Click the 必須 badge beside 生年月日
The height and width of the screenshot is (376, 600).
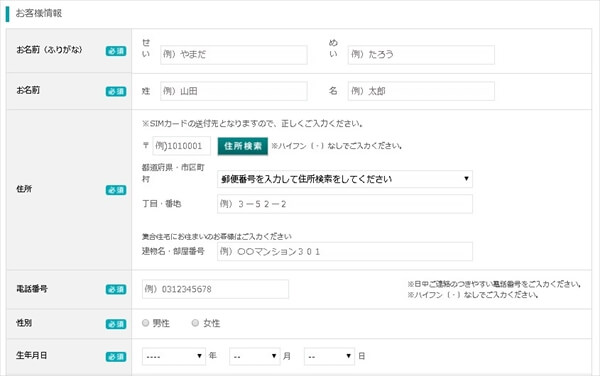116,357
